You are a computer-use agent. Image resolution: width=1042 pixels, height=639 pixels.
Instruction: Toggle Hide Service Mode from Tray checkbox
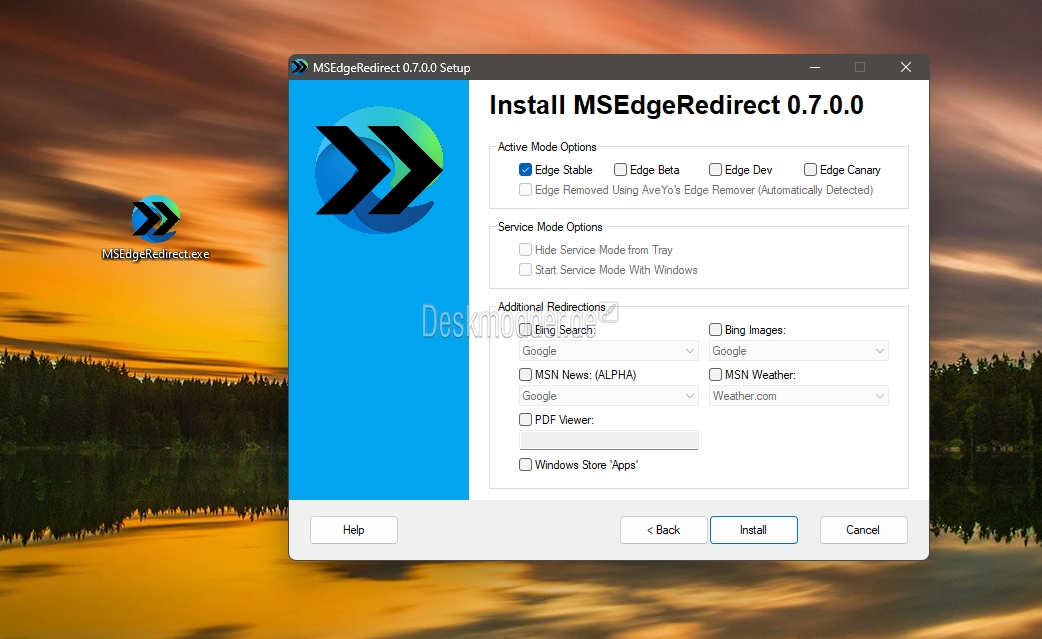[x=525, y=250]
